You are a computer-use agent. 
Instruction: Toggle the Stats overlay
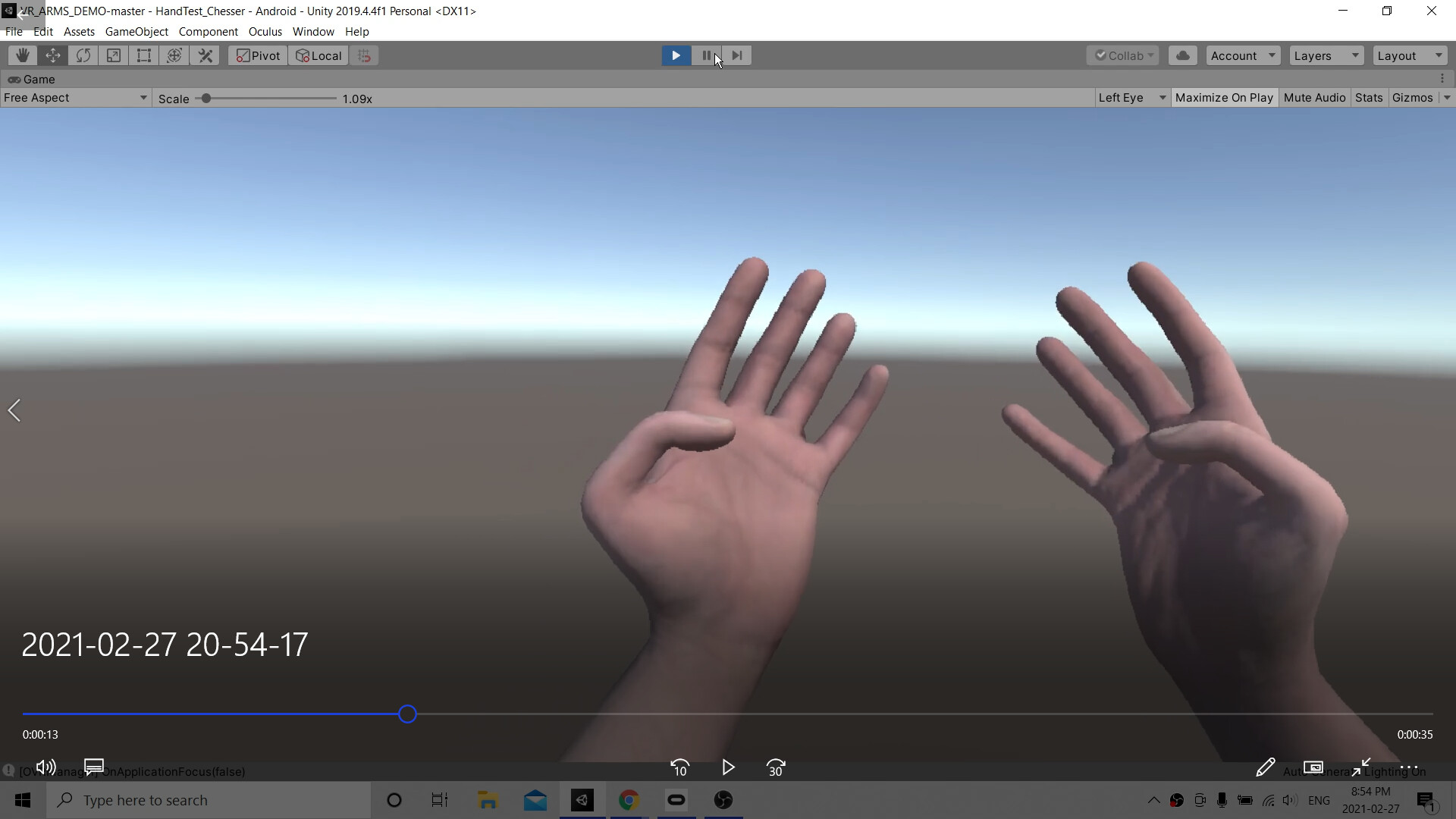pos(1369,98)
